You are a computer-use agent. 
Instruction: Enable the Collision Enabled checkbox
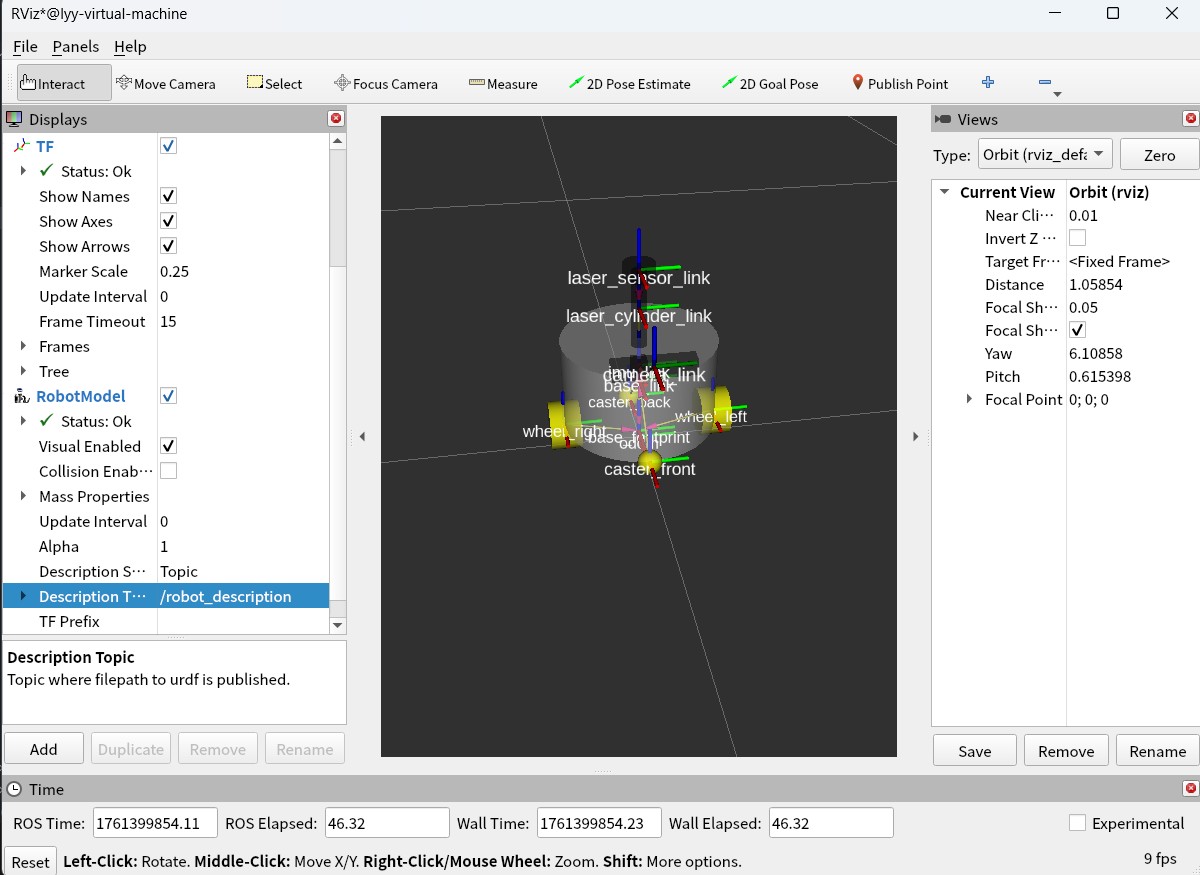pyautogui.click(x=168, y=471)
